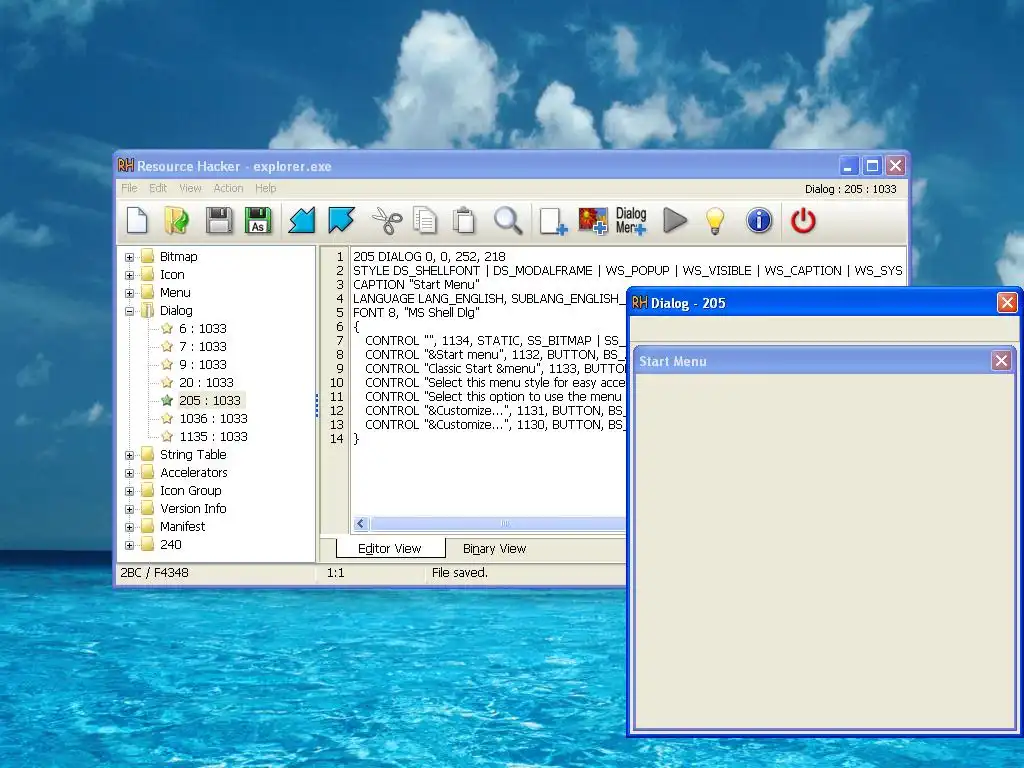This screenshot has width=1024, height=768.
Task: Click the red power exit icon
Action: coord(803,220)
